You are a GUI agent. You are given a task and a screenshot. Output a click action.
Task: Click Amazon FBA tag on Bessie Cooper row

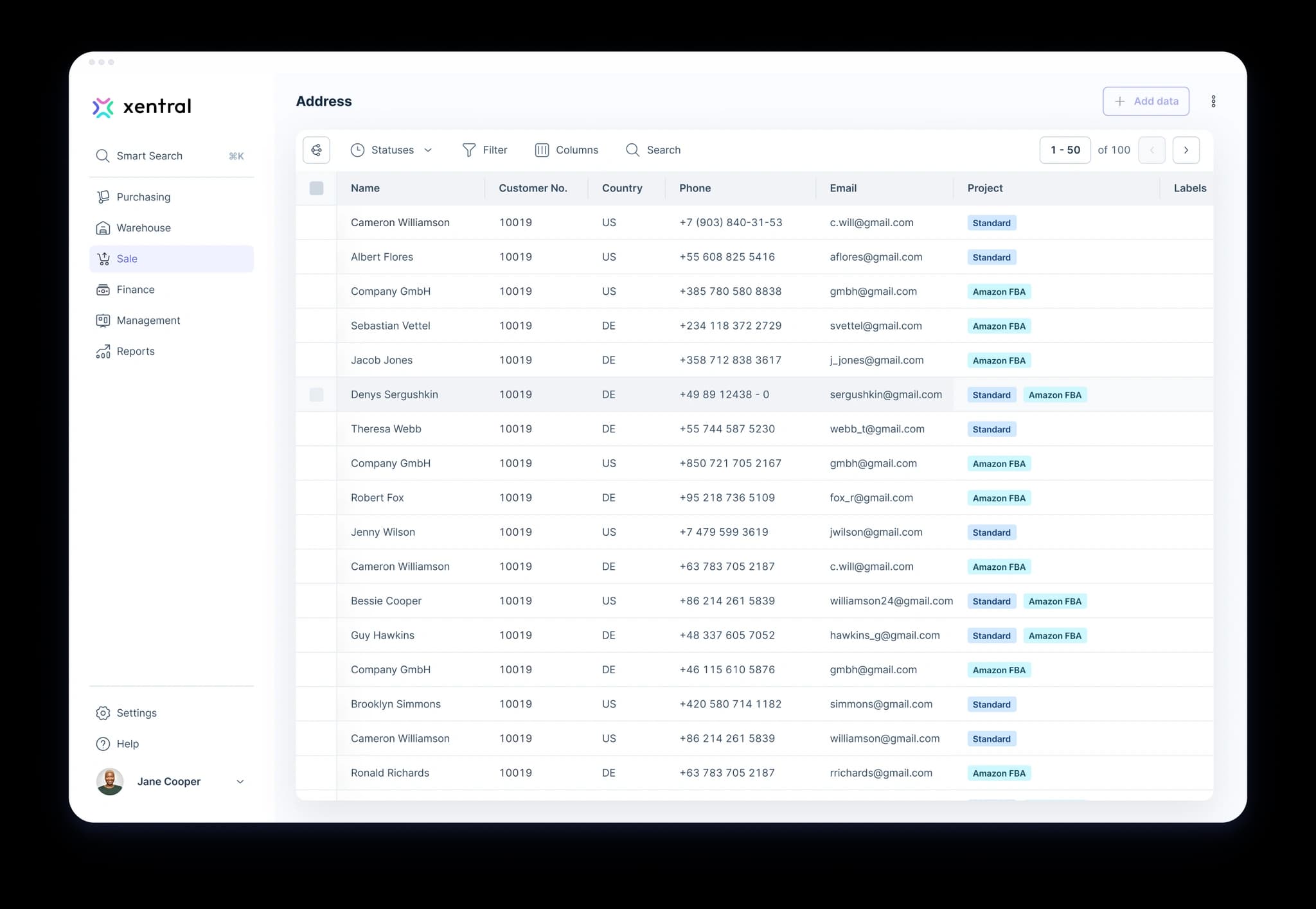1054,601
